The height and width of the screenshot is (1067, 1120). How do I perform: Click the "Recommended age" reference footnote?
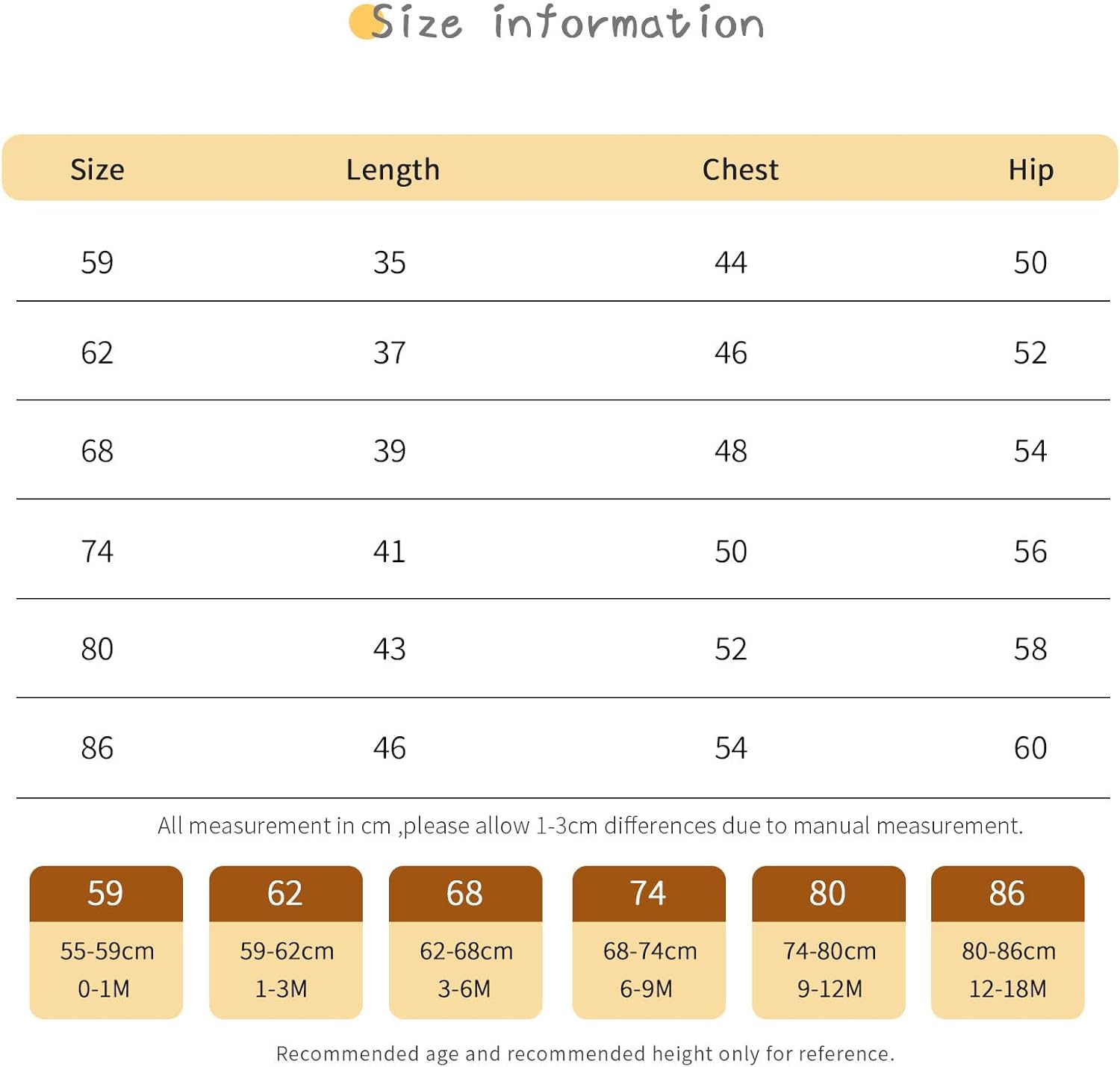585,1054
